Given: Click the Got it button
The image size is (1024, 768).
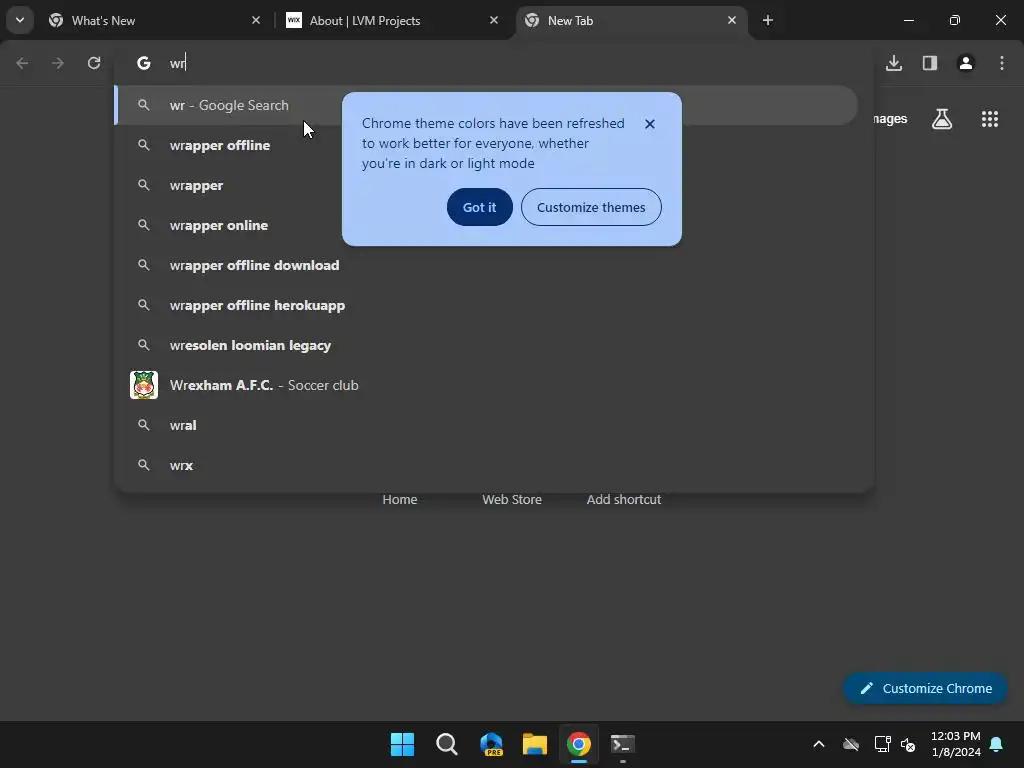Looking at the screenshot, I should coord(479,207).
